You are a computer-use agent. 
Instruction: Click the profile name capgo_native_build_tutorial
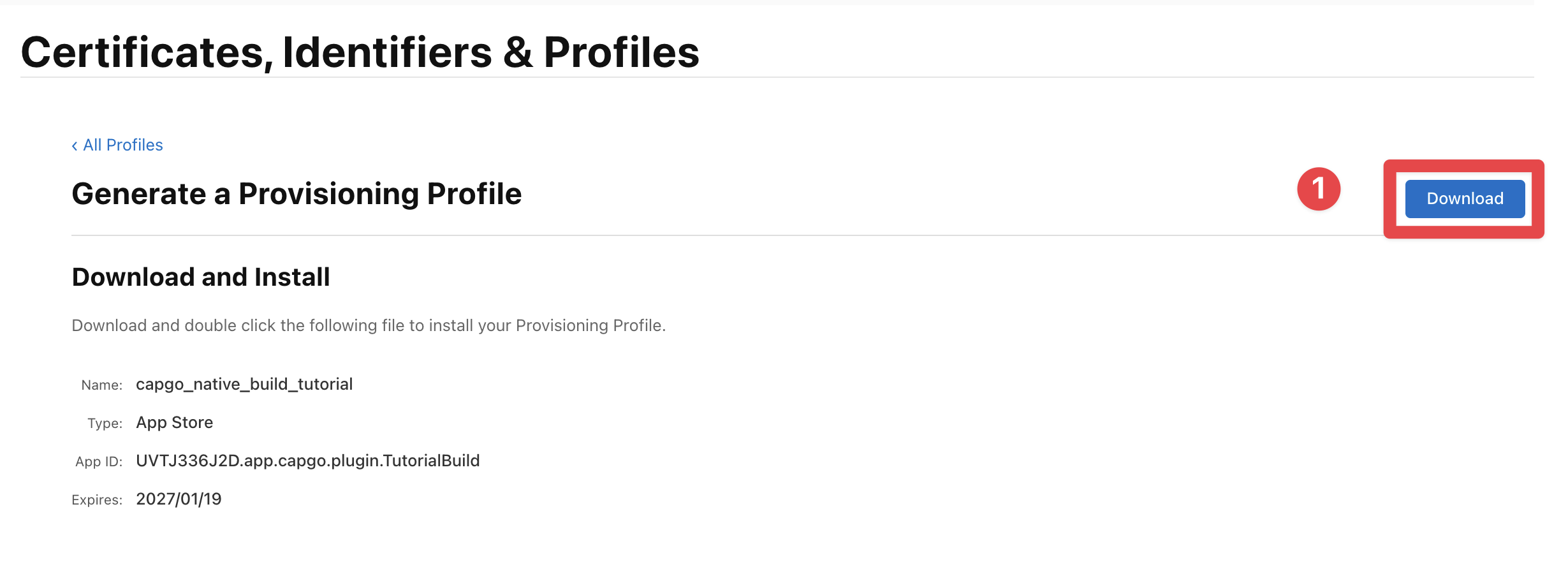(x=244, y=384)
